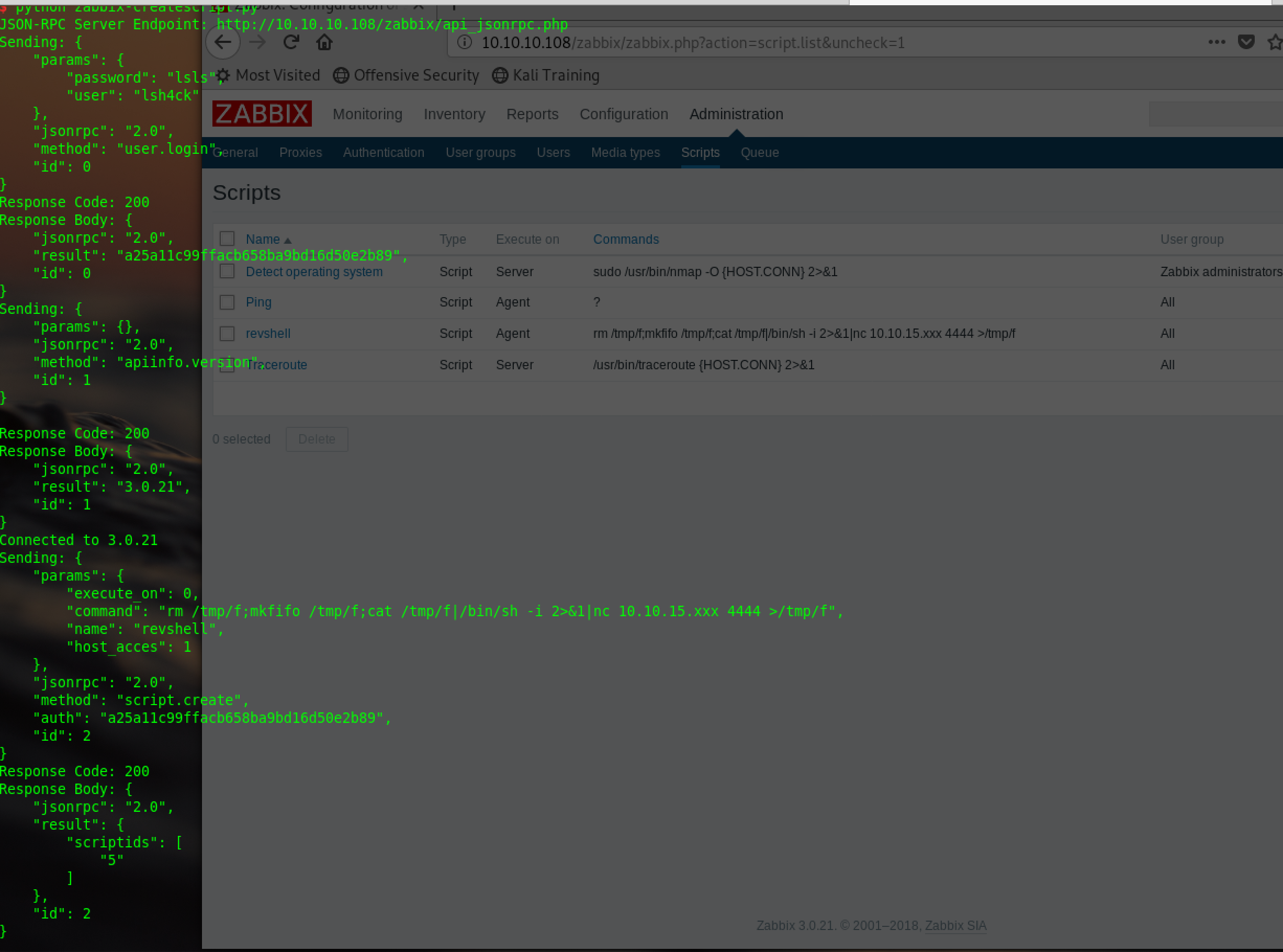Switch to the Queue submenu tab
This screenshot has width=1283, height=952.
pos(759,153)
